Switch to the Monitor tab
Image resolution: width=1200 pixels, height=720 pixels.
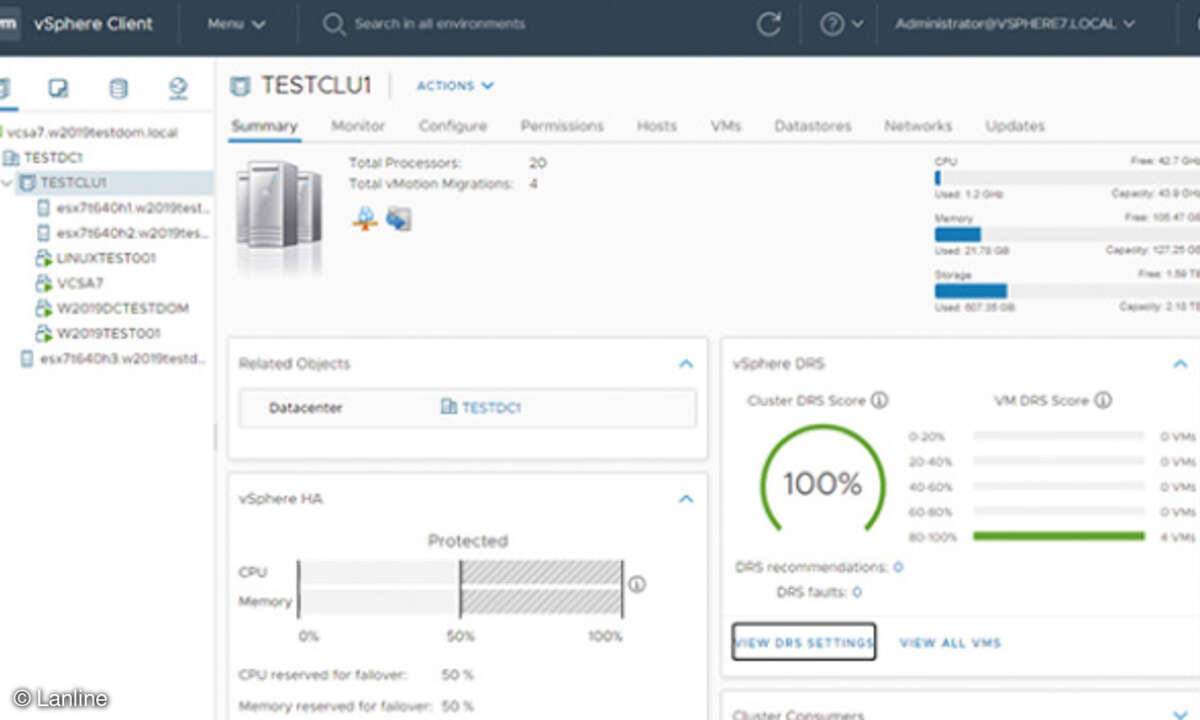tap(358, 126)
